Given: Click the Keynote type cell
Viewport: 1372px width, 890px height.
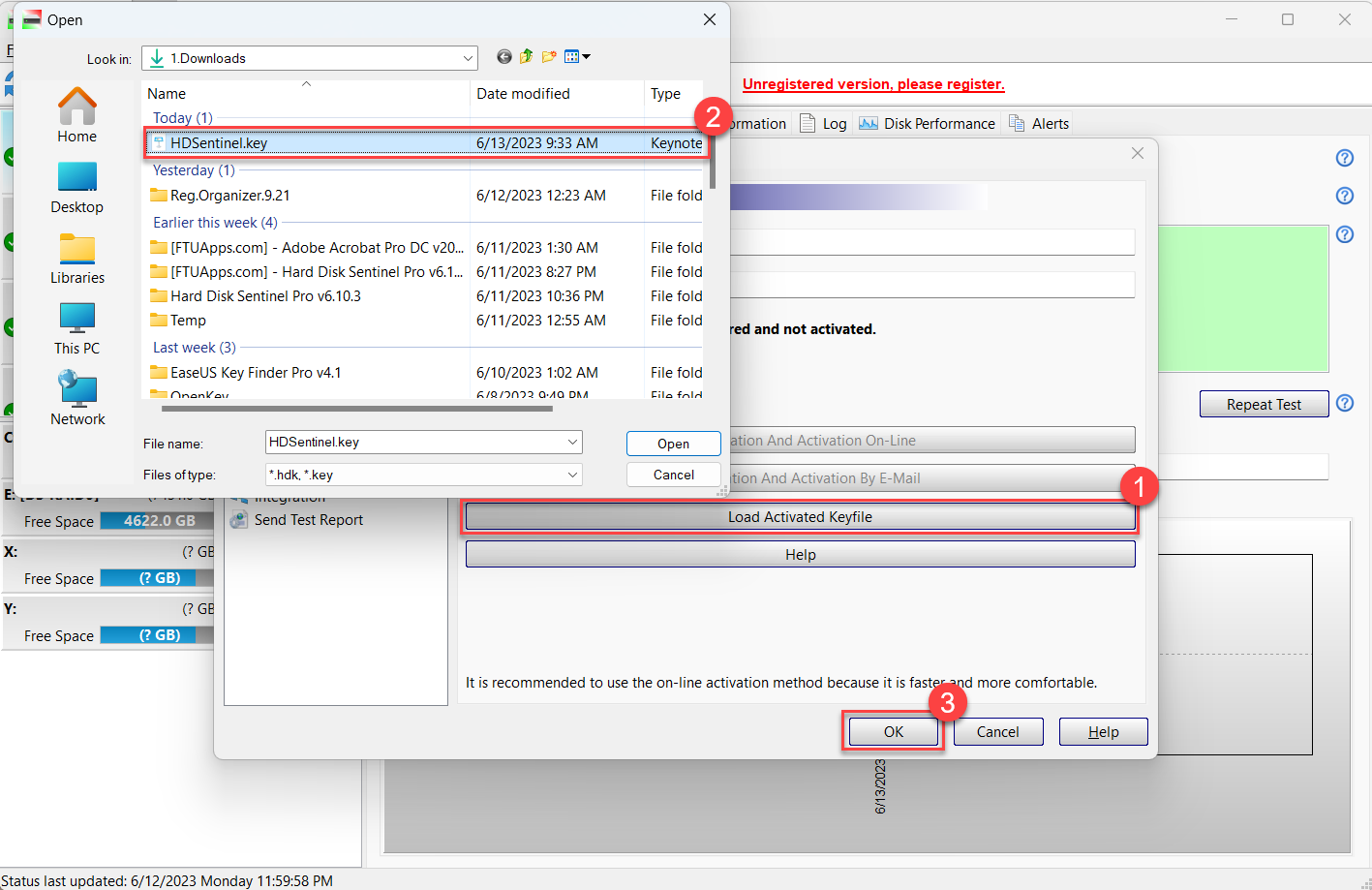Looking at the screenshot, I should [676, 143].
